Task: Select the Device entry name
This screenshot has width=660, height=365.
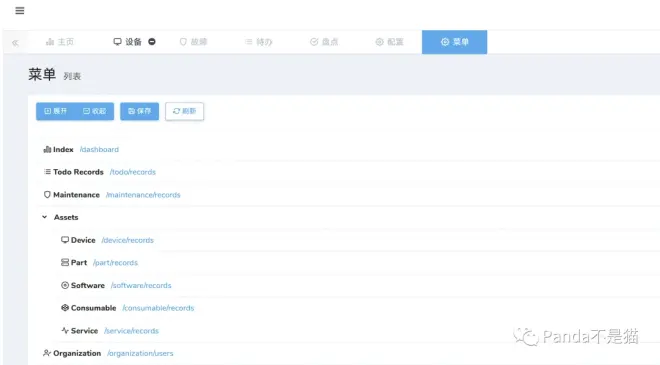Action: coord(83,240)
